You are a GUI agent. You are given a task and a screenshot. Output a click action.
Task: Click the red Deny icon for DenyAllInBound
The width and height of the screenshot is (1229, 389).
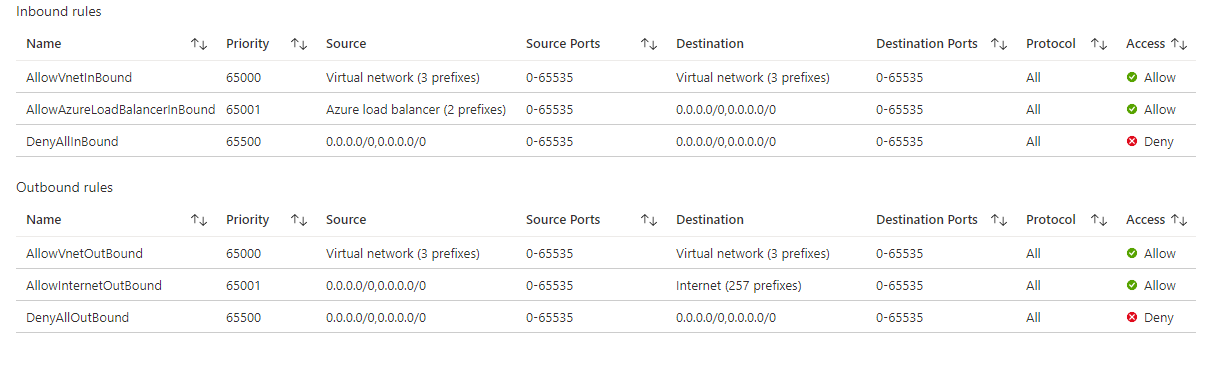point(1132,142)
